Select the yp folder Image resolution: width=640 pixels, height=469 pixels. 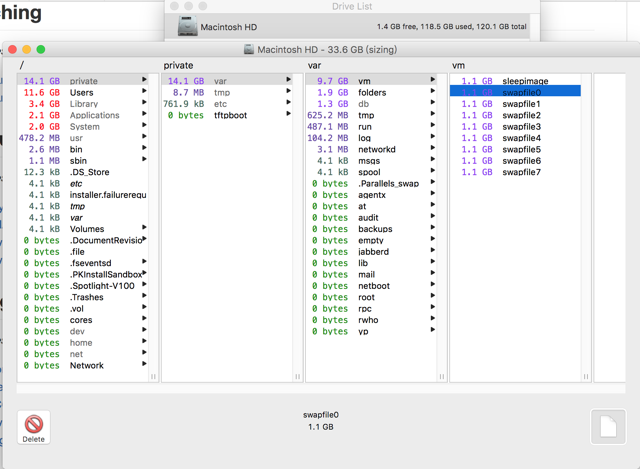click(371, 331)
